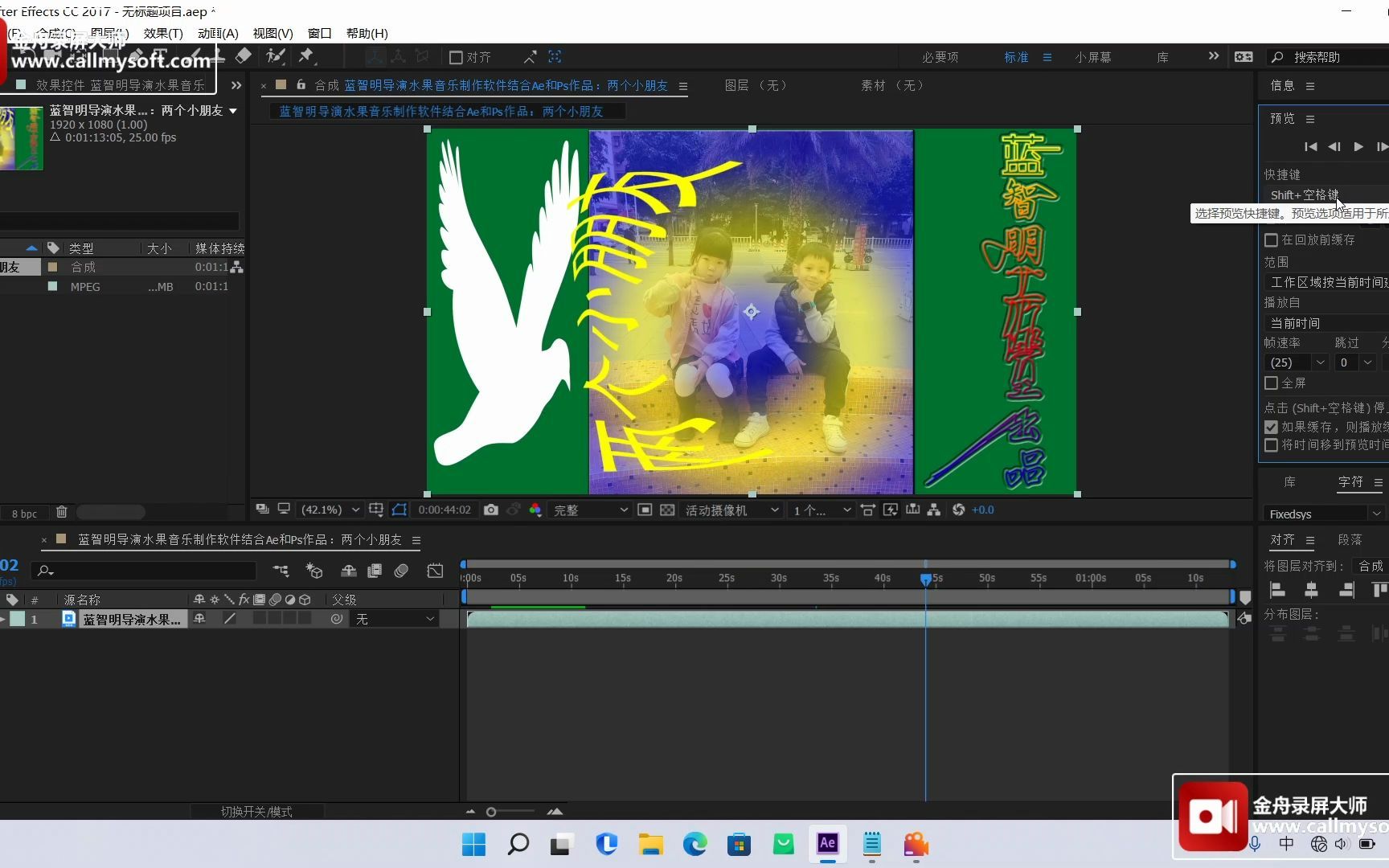Toggle 切换开关/模式 at timeline bottom

tap(256, 812)
